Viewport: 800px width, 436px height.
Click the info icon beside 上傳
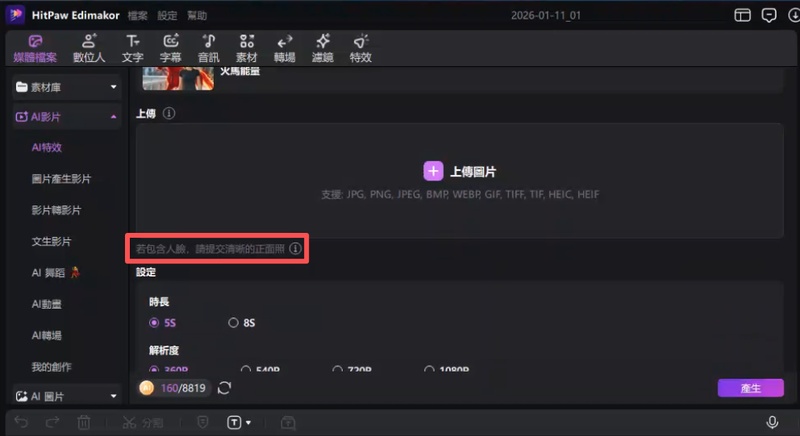(x=169, y=114)
